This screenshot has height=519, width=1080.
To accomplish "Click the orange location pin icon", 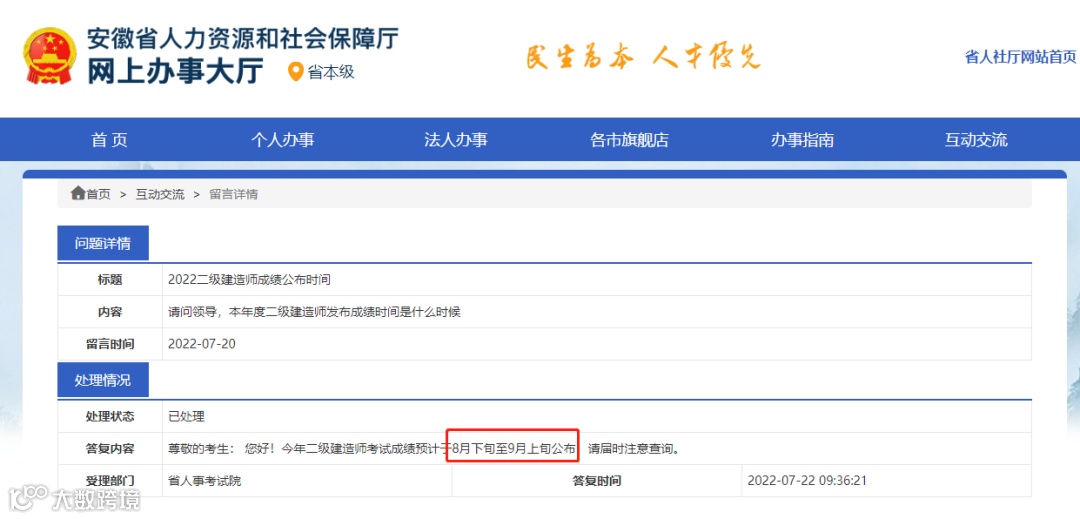I will pos(295,72).
